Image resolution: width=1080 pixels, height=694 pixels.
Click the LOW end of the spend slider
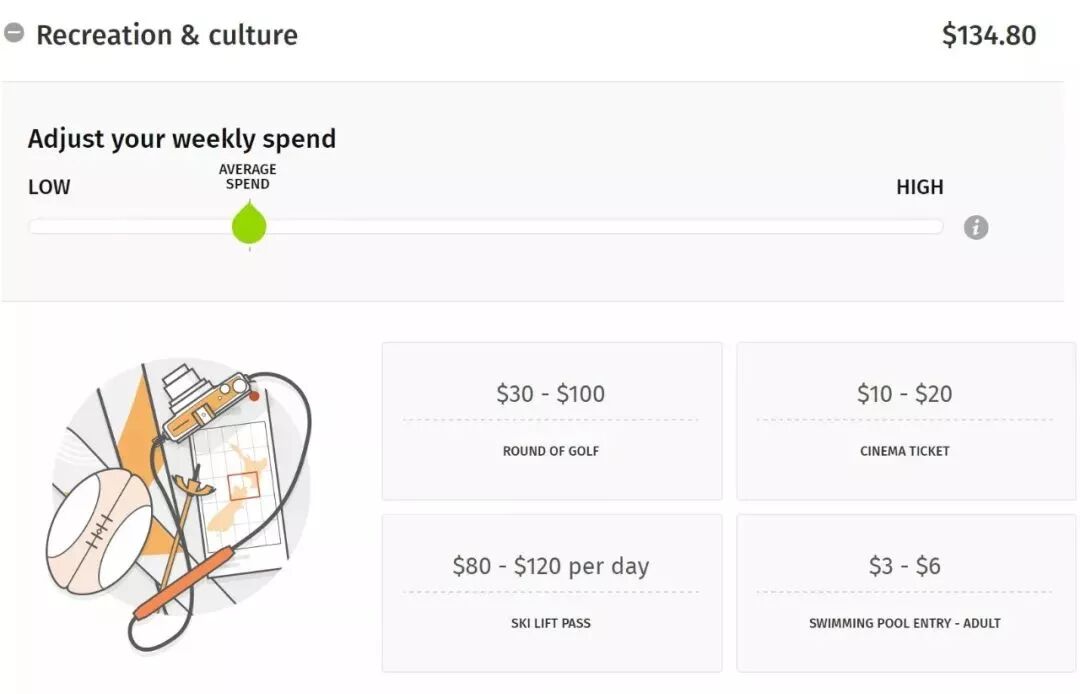click(40, 227)
